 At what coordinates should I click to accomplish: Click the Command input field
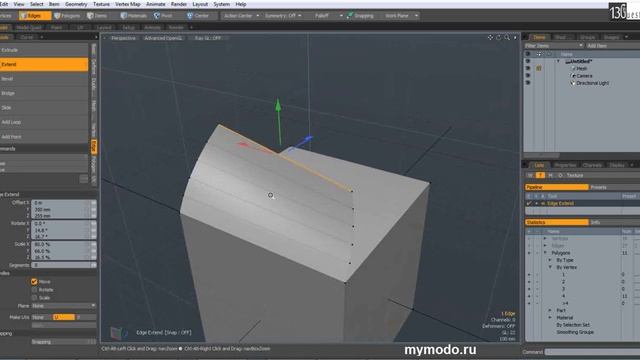click(x=592, y=352)
